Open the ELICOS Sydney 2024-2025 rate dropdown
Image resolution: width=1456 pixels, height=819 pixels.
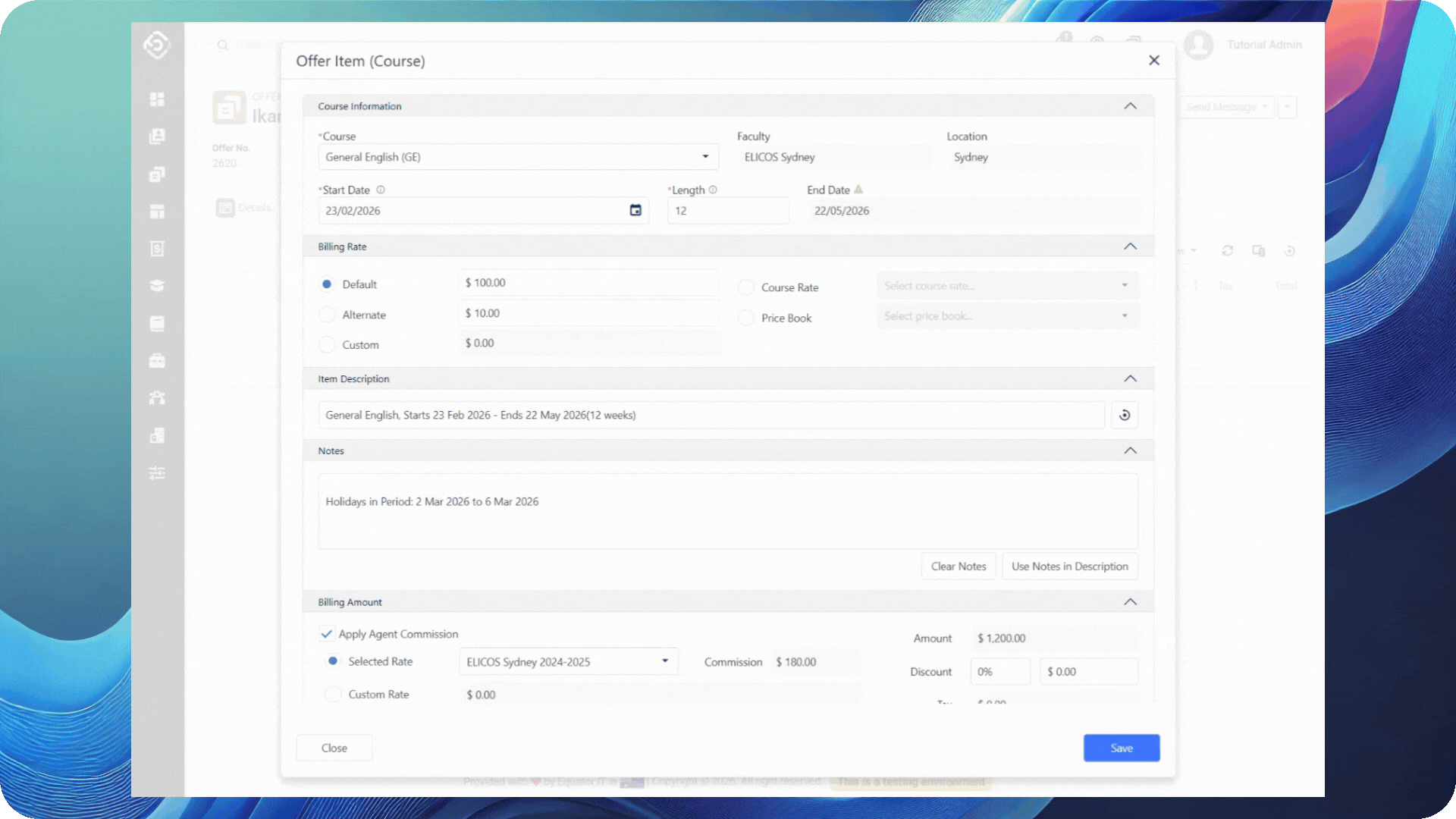[x=568, y=661]
